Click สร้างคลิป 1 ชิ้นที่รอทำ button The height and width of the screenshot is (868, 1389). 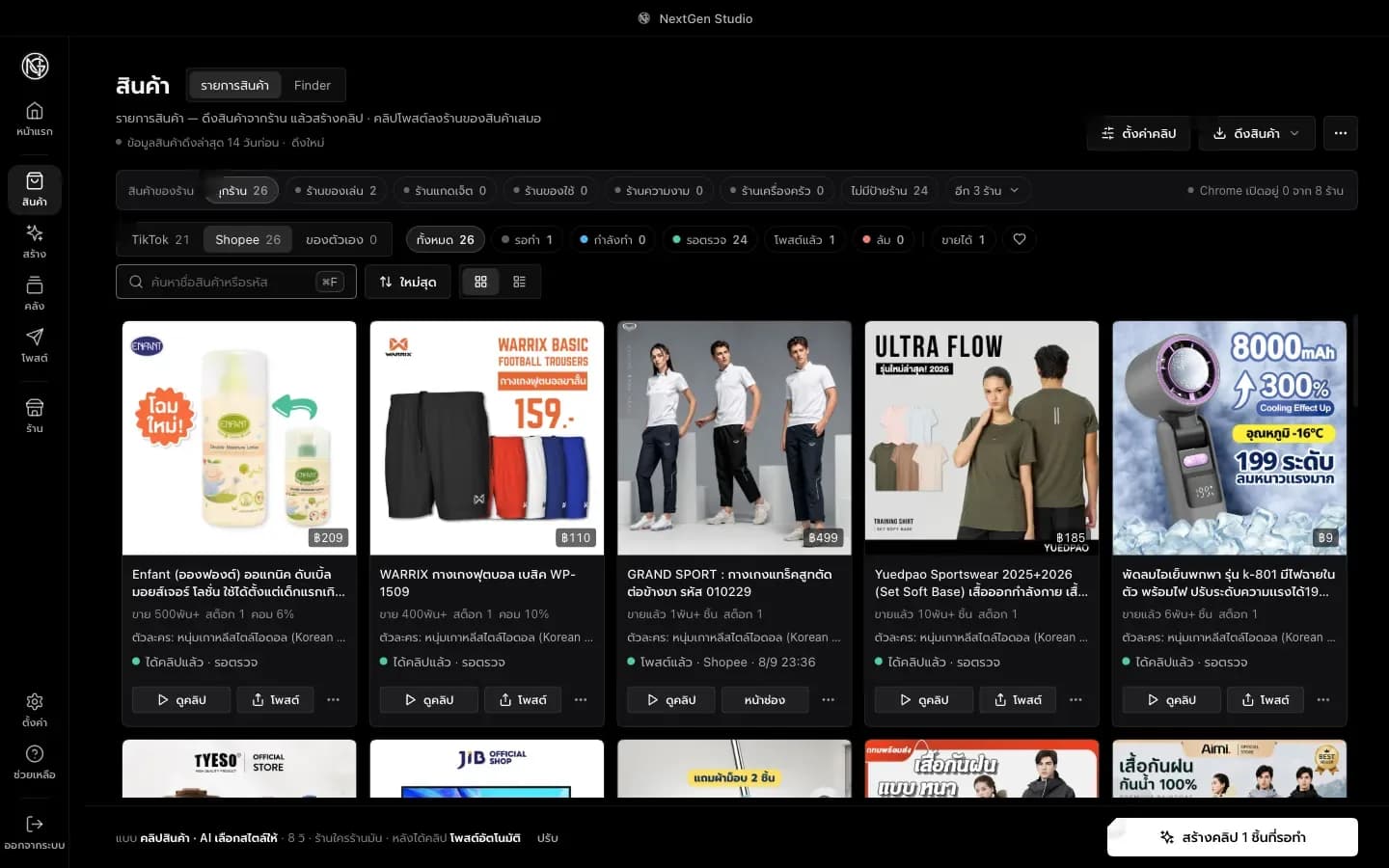[x=1233, y=837]
